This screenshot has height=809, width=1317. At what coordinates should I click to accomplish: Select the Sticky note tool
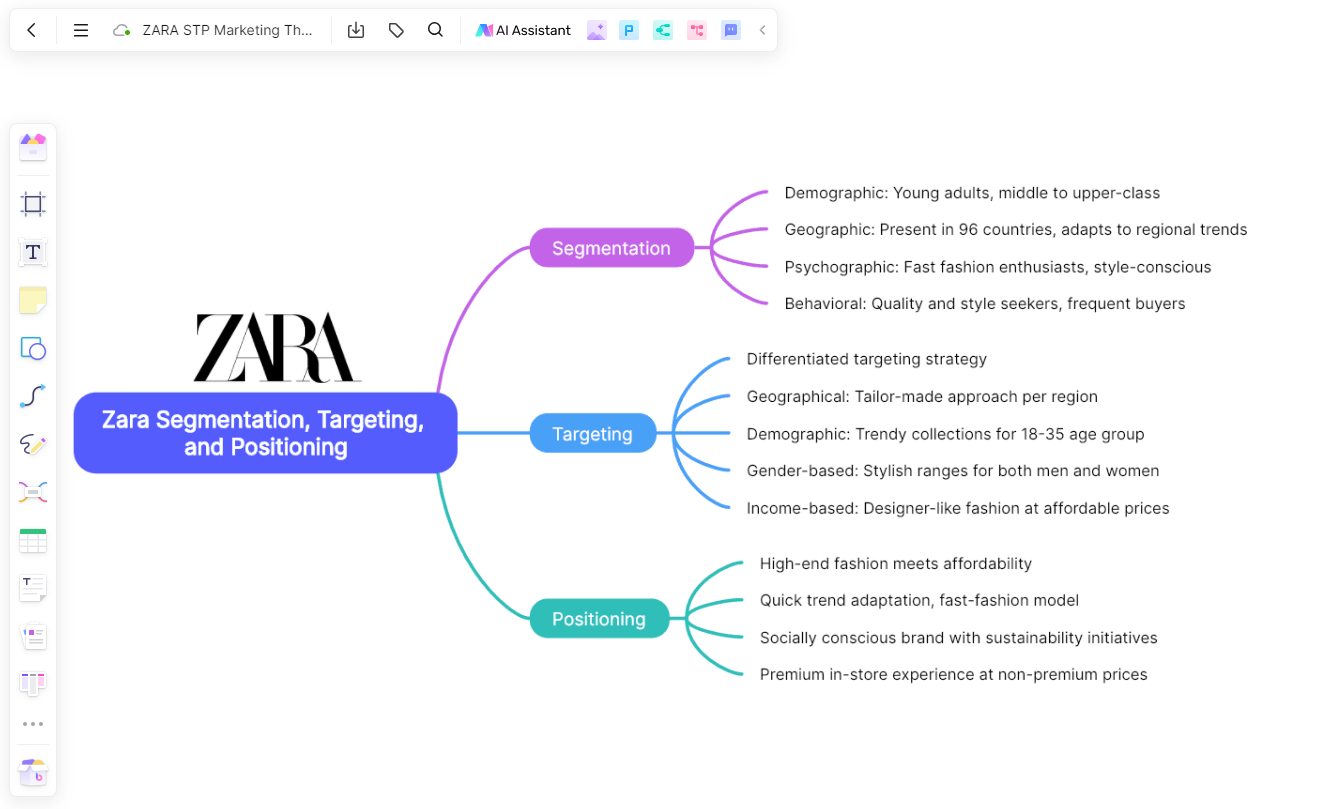point(33,300)
